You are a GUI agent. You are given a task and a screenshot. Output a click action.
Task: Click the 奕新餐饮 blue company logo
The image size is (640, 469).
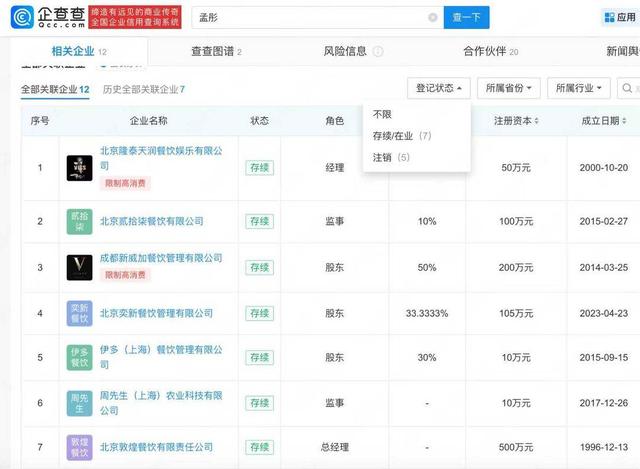80,313
